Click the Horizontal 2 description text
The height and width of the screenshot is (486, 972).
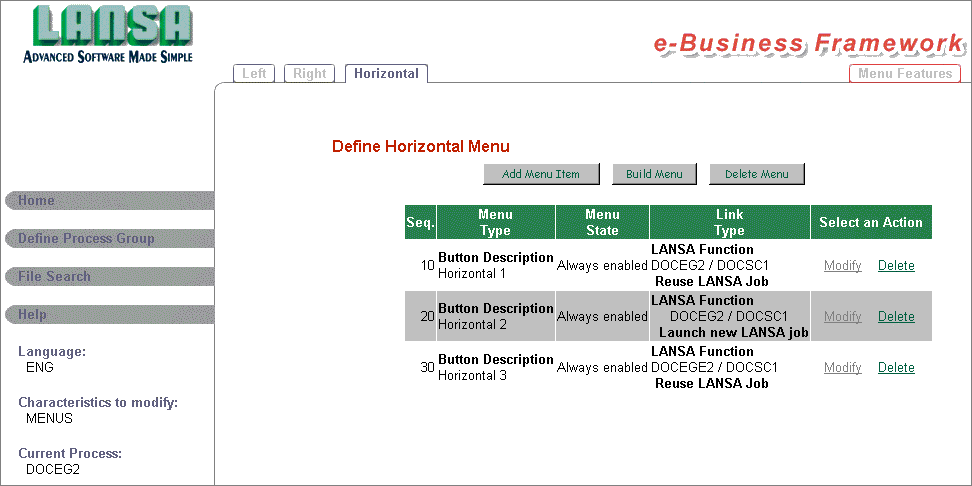(472, 324)
